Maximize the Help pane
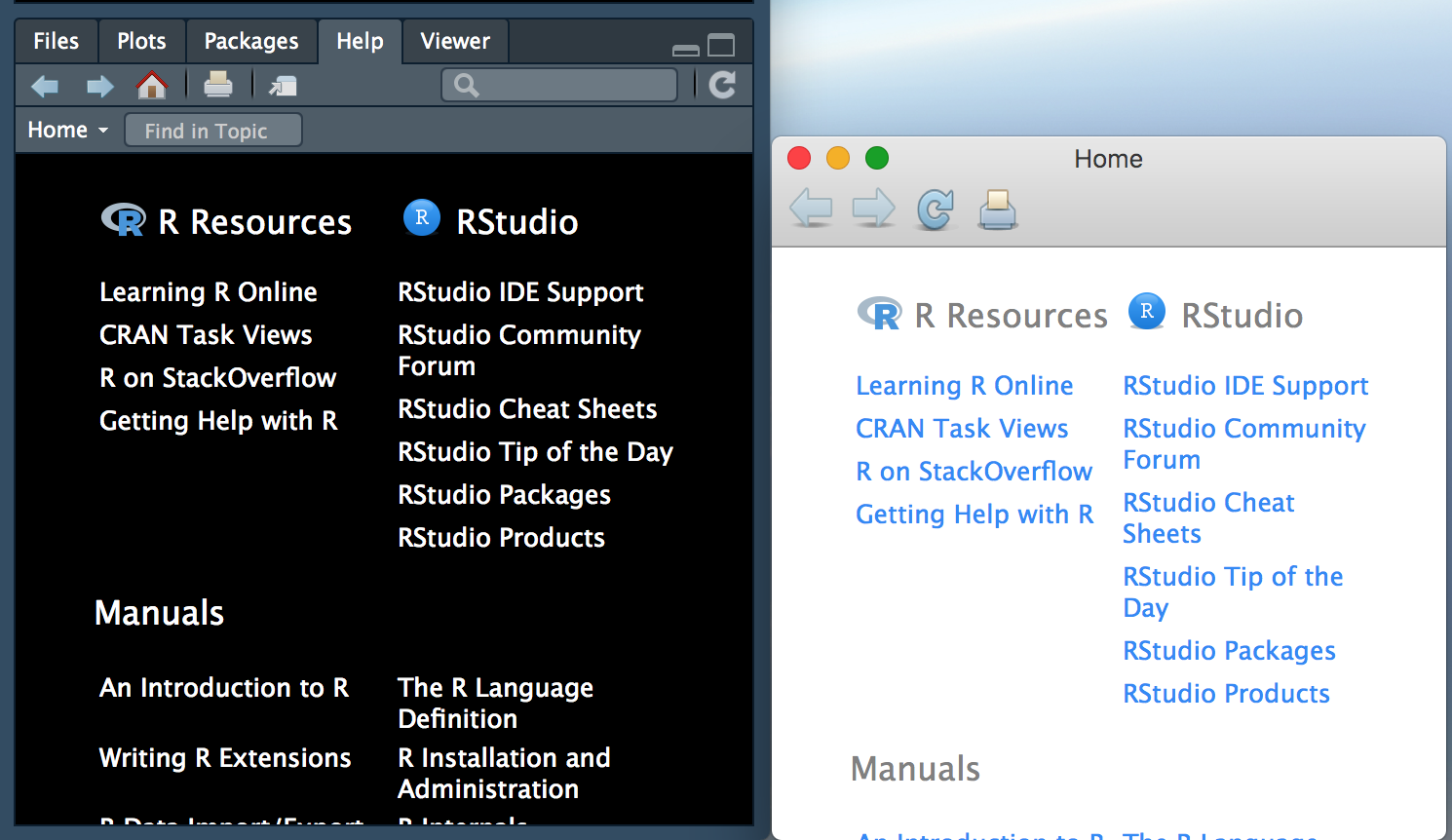The width and height of the screenshot is (1452, 840). (721, 45)
